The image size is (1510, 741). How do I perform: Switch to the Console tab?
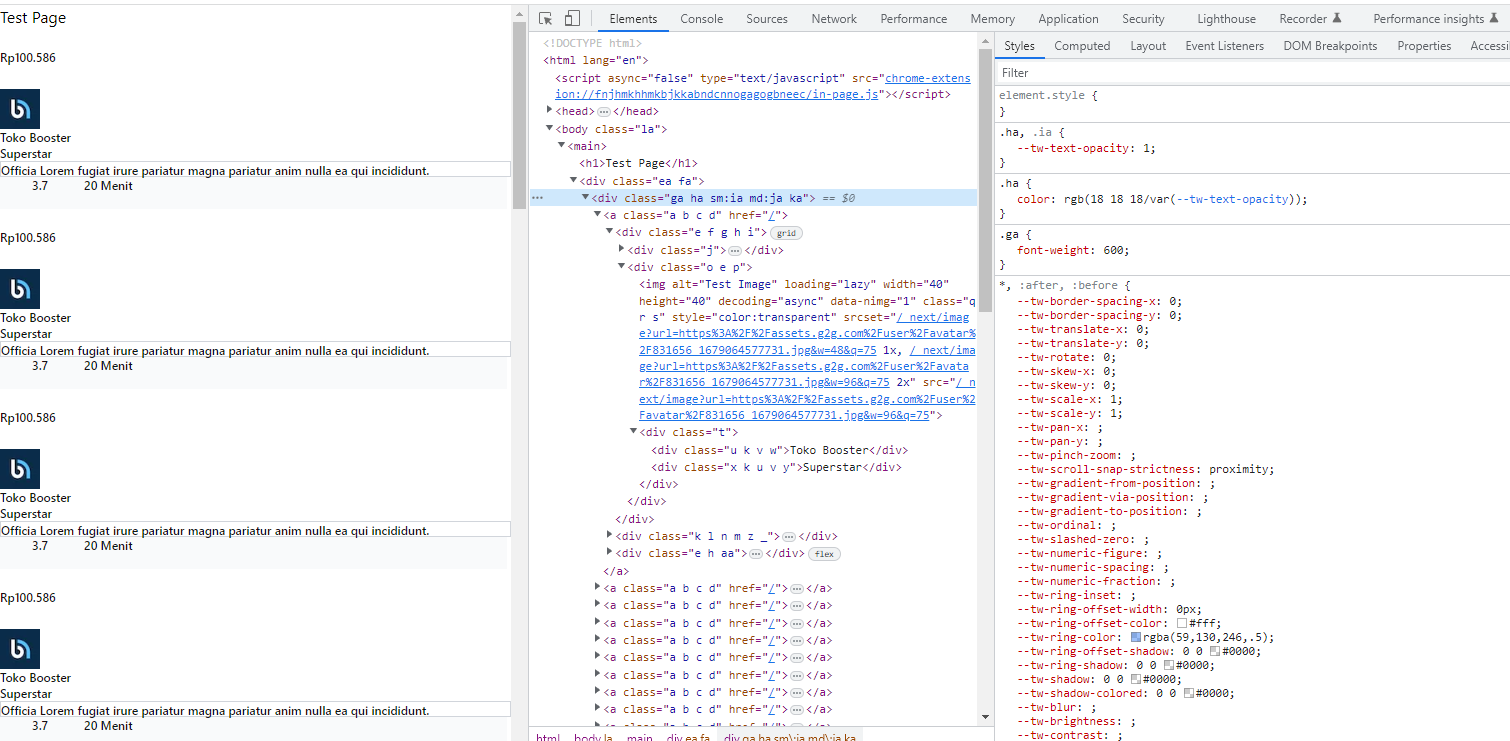702,19
